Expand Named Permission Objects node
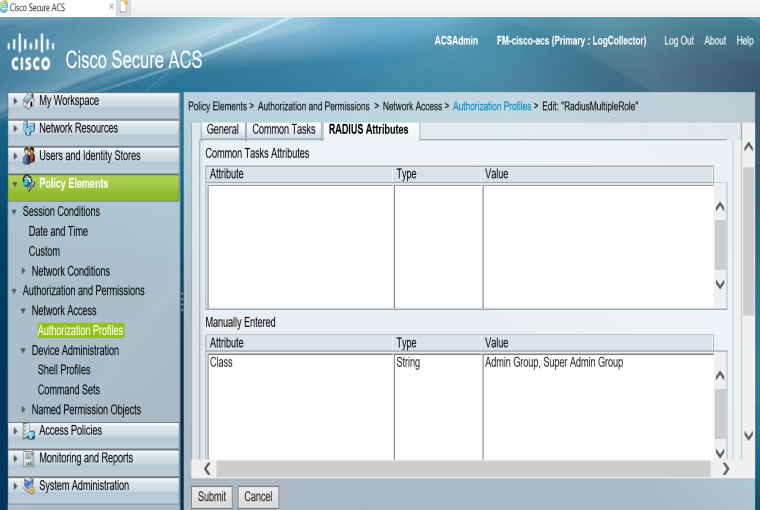 24,410
